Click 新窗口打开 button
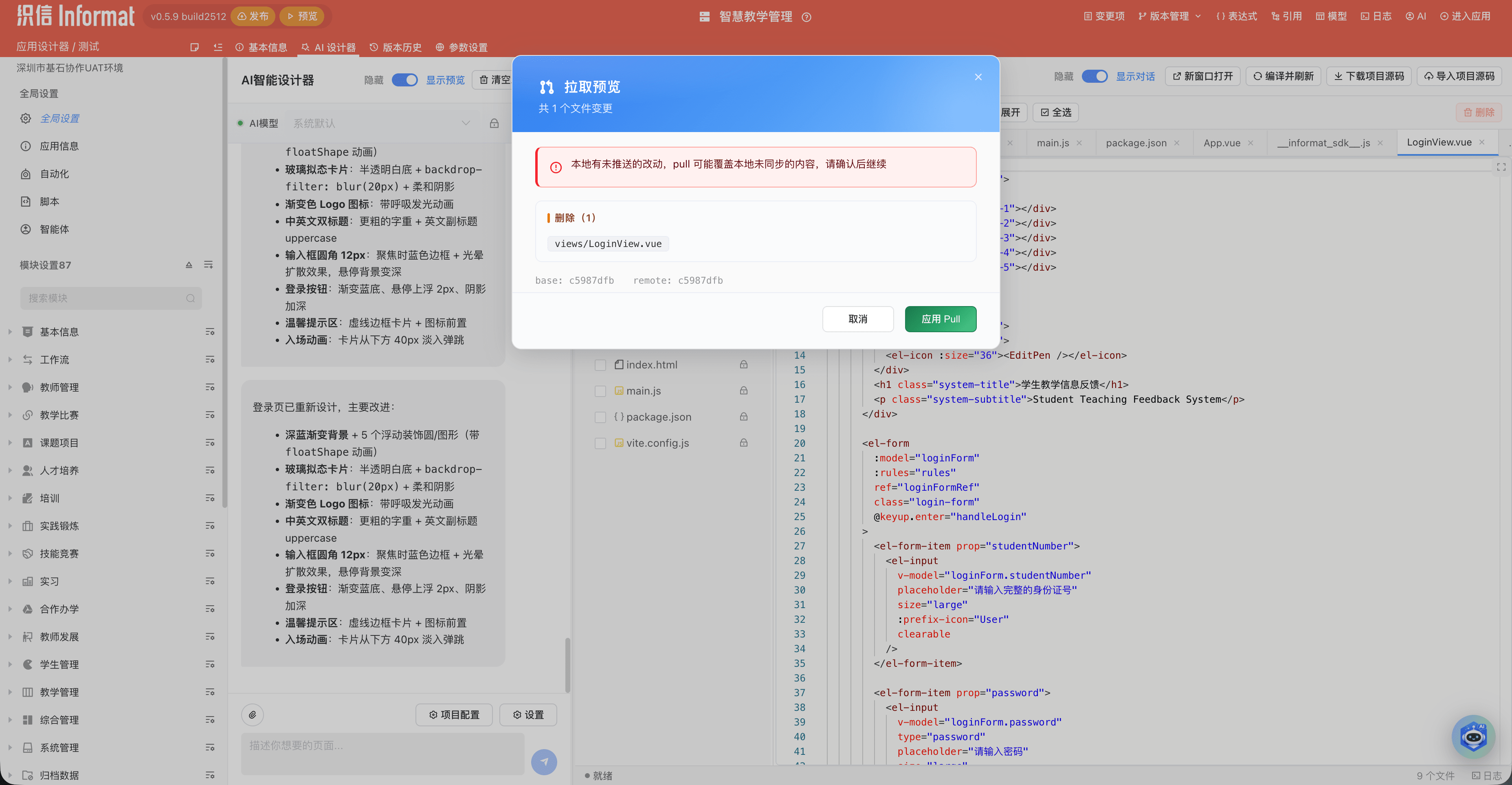Image resolution: width=1512 pixels, height=785 pixels. pos(1203,76)
